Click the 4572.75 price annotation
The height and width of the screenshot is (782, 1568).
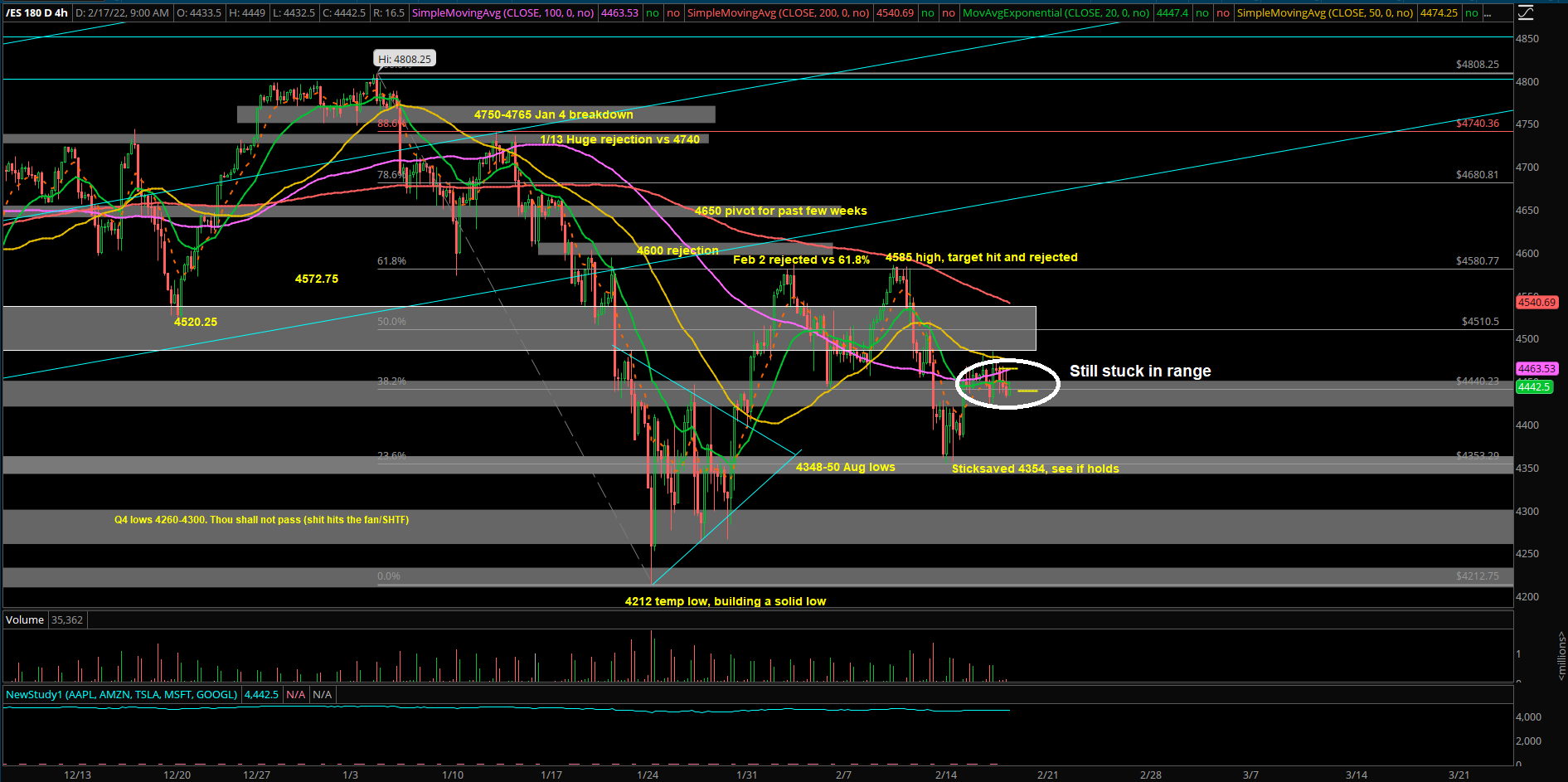point(317,279)
